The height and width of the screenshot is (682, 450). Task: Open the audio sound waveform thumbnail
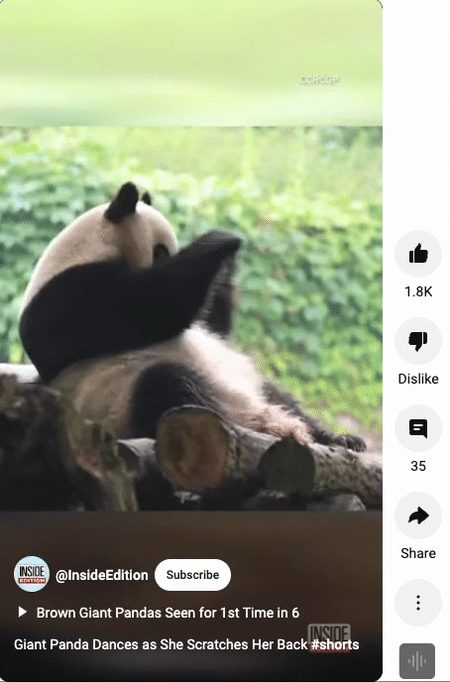coord(417,661)
